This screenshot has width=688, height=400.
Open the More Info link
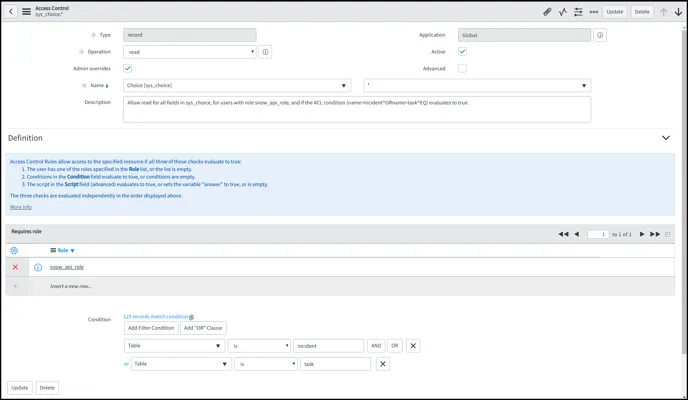click(x=21, y=207)
